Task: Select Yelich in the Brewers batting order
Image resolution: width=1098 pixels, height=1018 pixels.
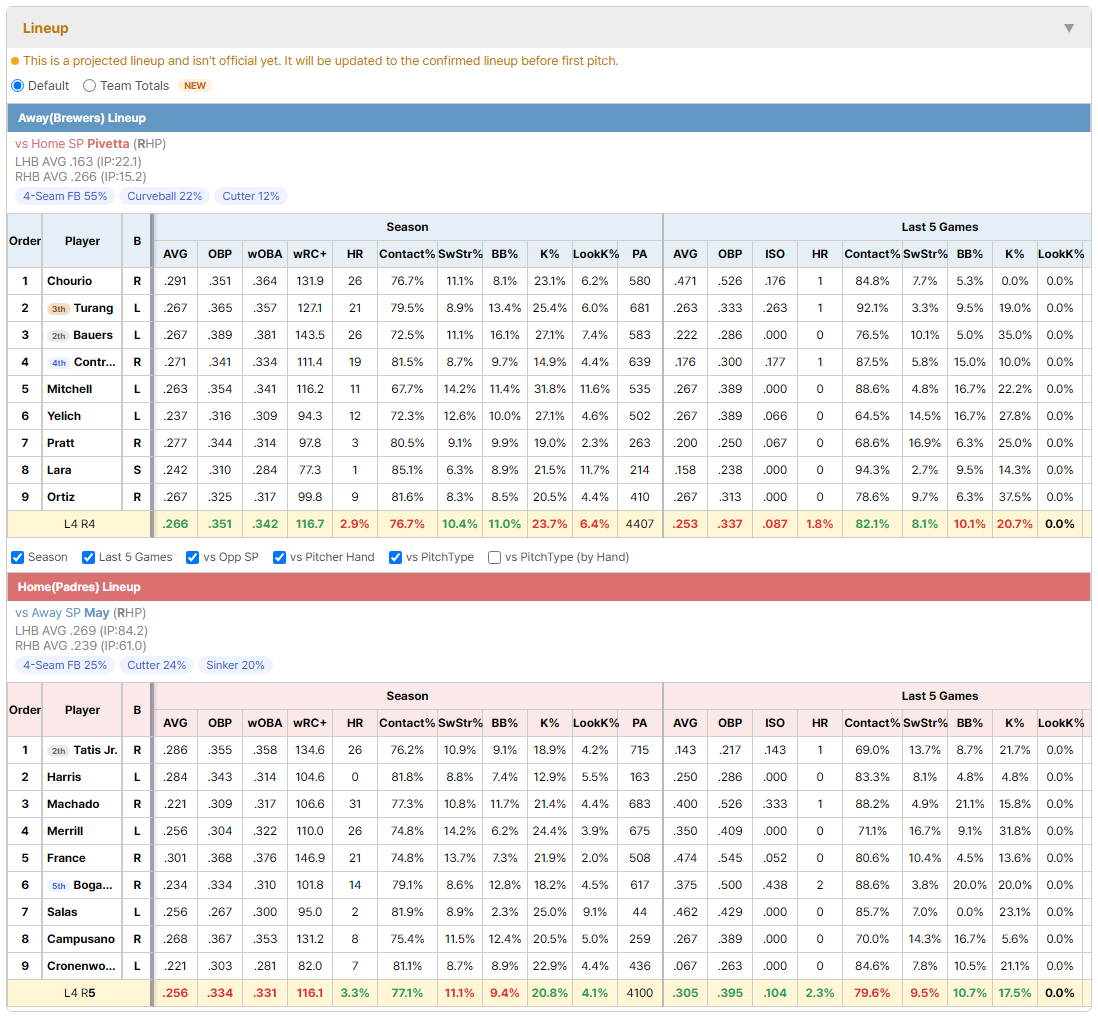Action: [x=64, y=416]
